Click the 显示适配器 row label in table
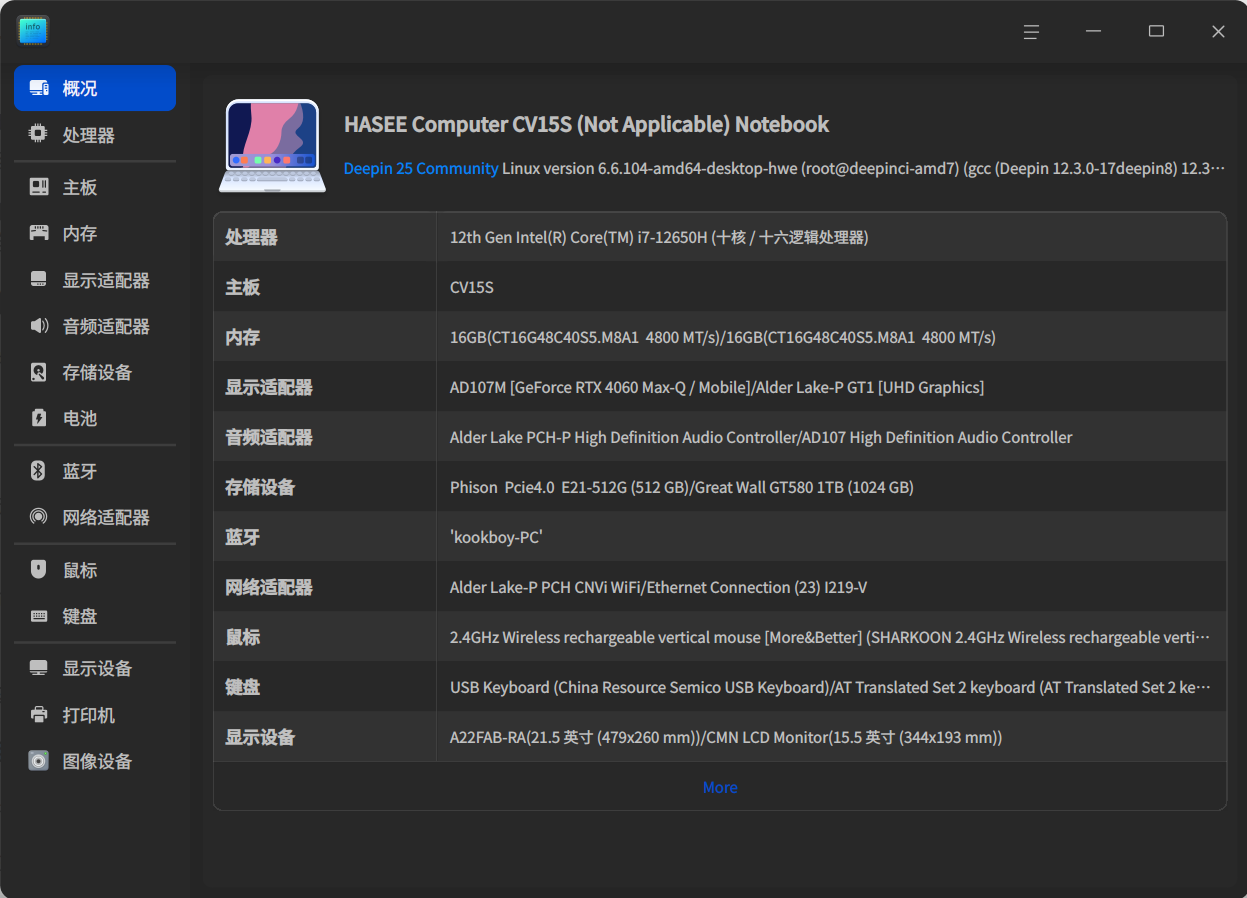The image size is (1247, 898). click(269, 387)
